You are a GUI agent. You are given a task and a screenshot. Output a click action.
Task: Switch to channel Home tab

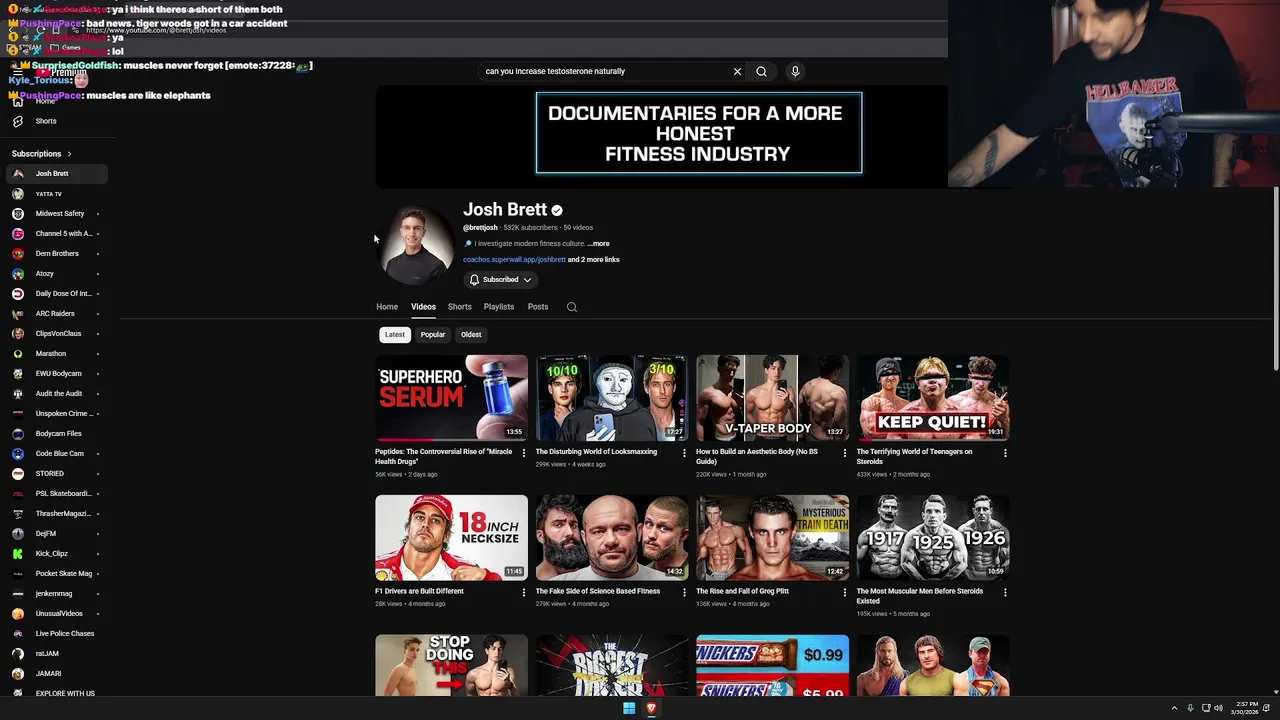tap(387, 307)
